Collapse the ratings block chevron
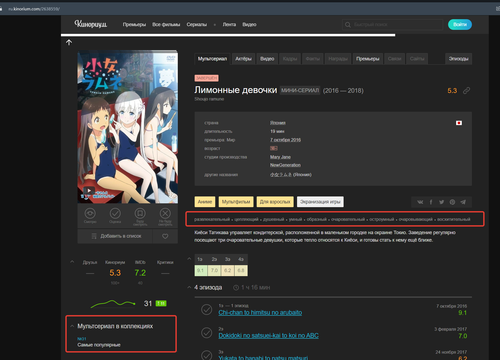The height and width of the screenshot is (360, 500). coord(72,262)
